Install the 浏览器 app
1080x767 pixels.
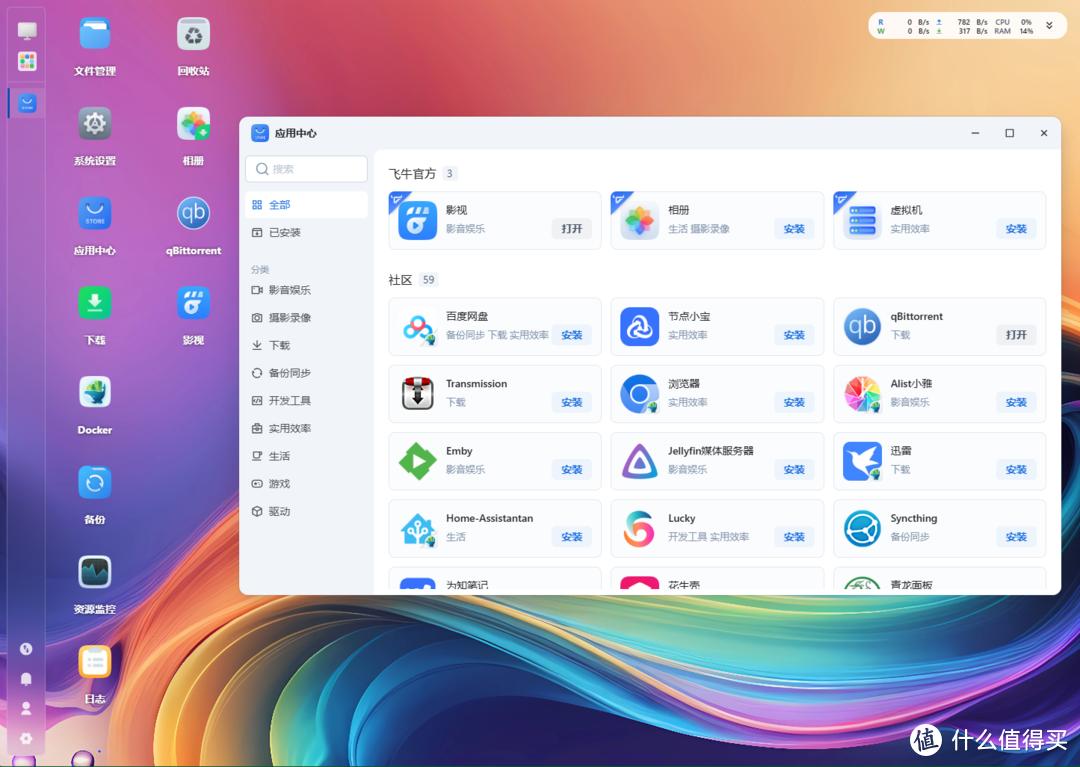793,402
